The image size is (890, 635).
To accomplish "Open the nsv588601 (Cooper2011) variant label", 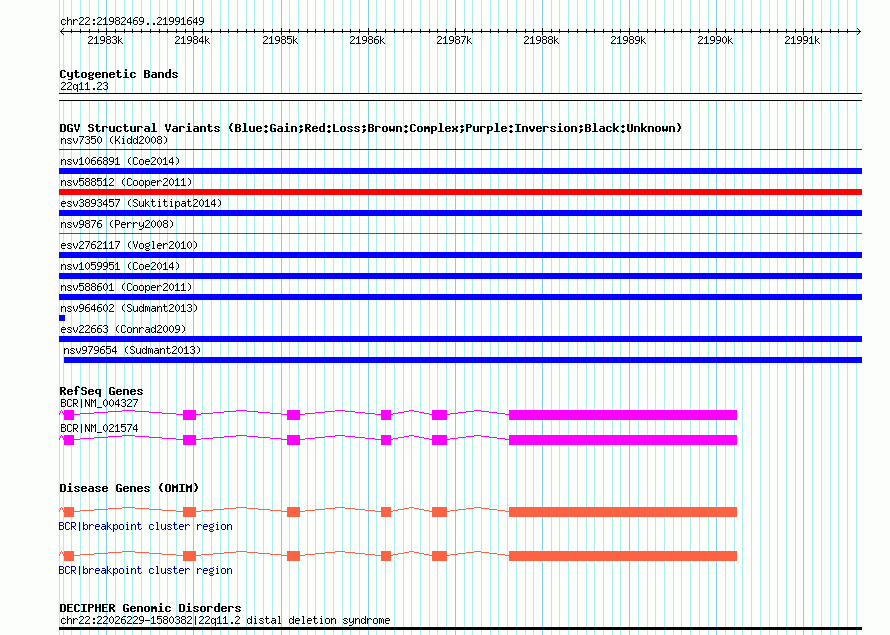I will (126, 287).
